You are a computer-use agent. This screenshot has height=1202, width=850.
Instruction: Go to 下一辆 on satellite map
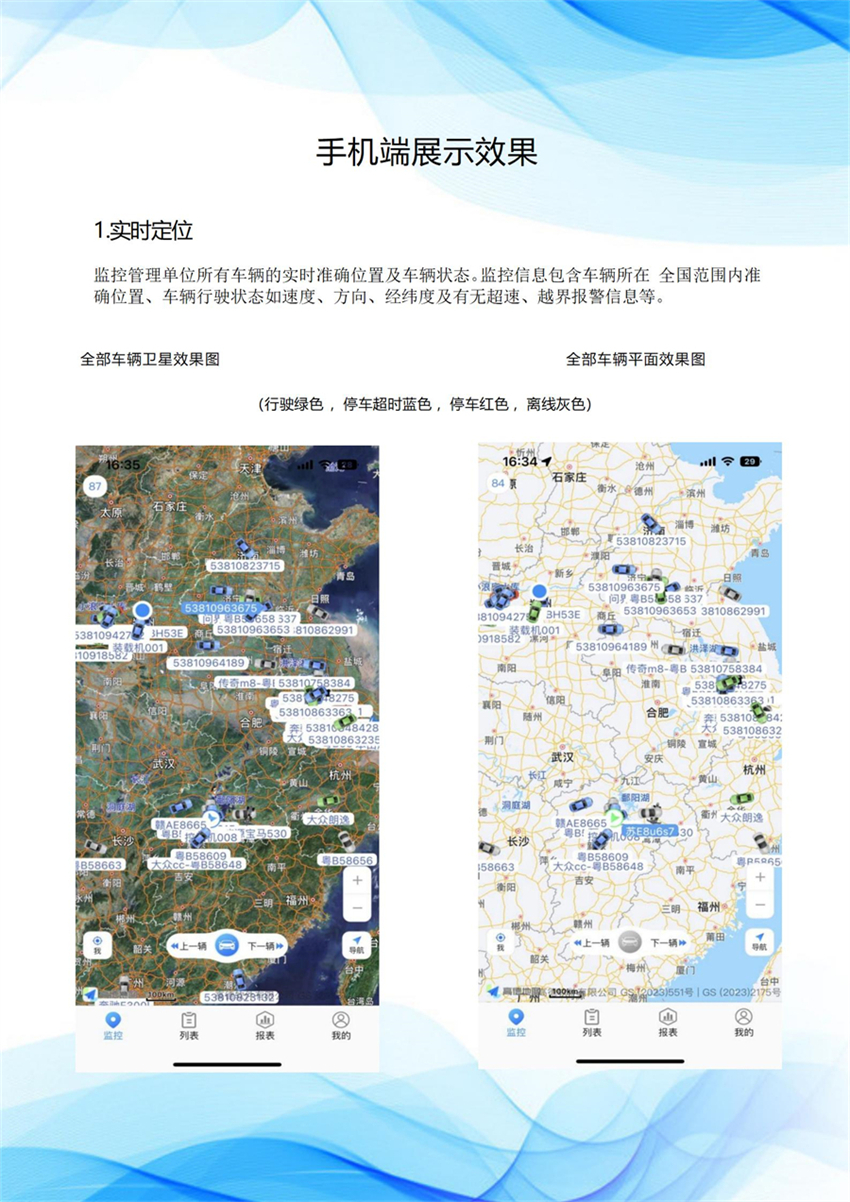point(265,945)
